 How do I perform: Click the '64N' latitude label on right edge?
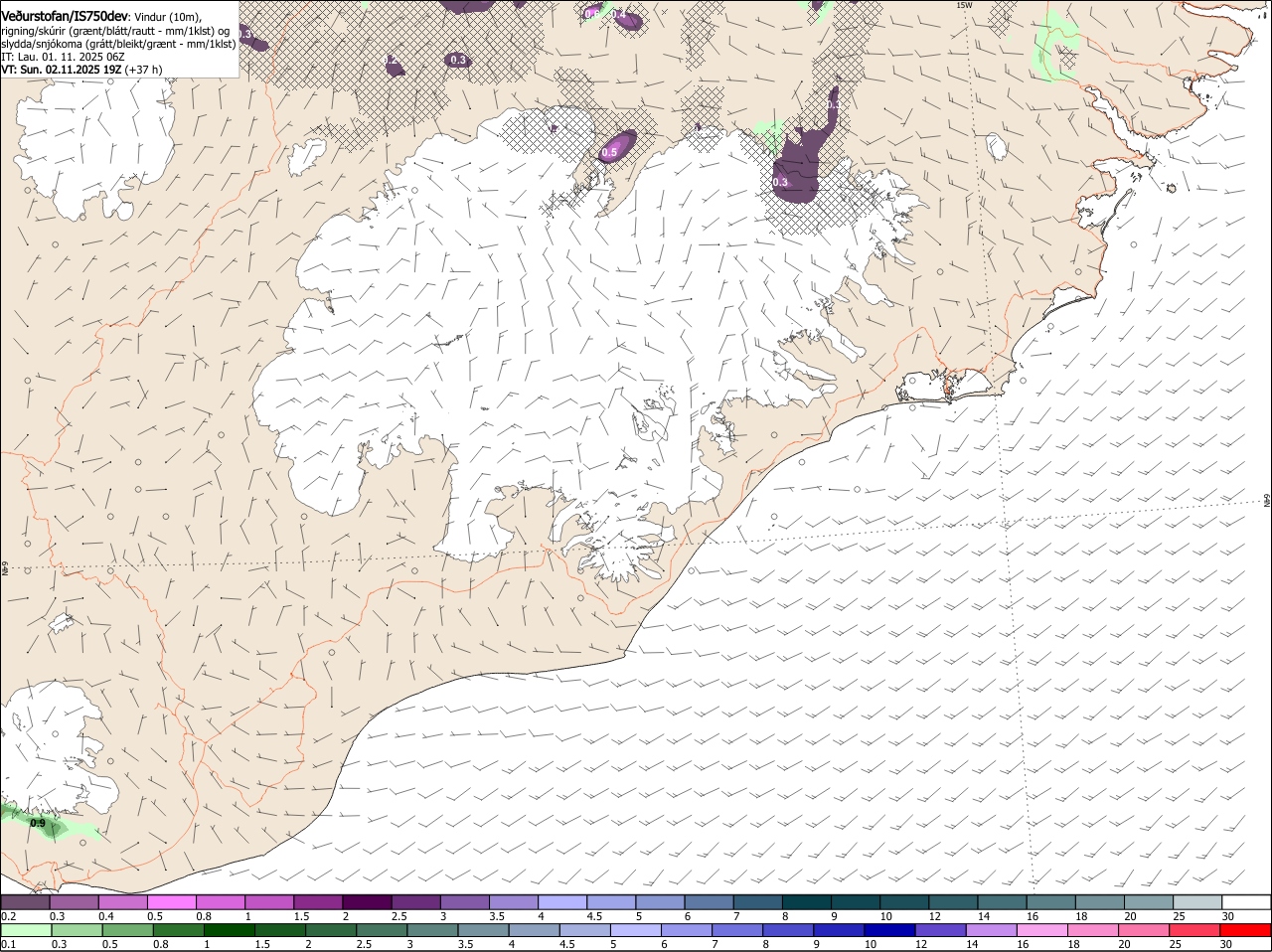pos(1267,500)
